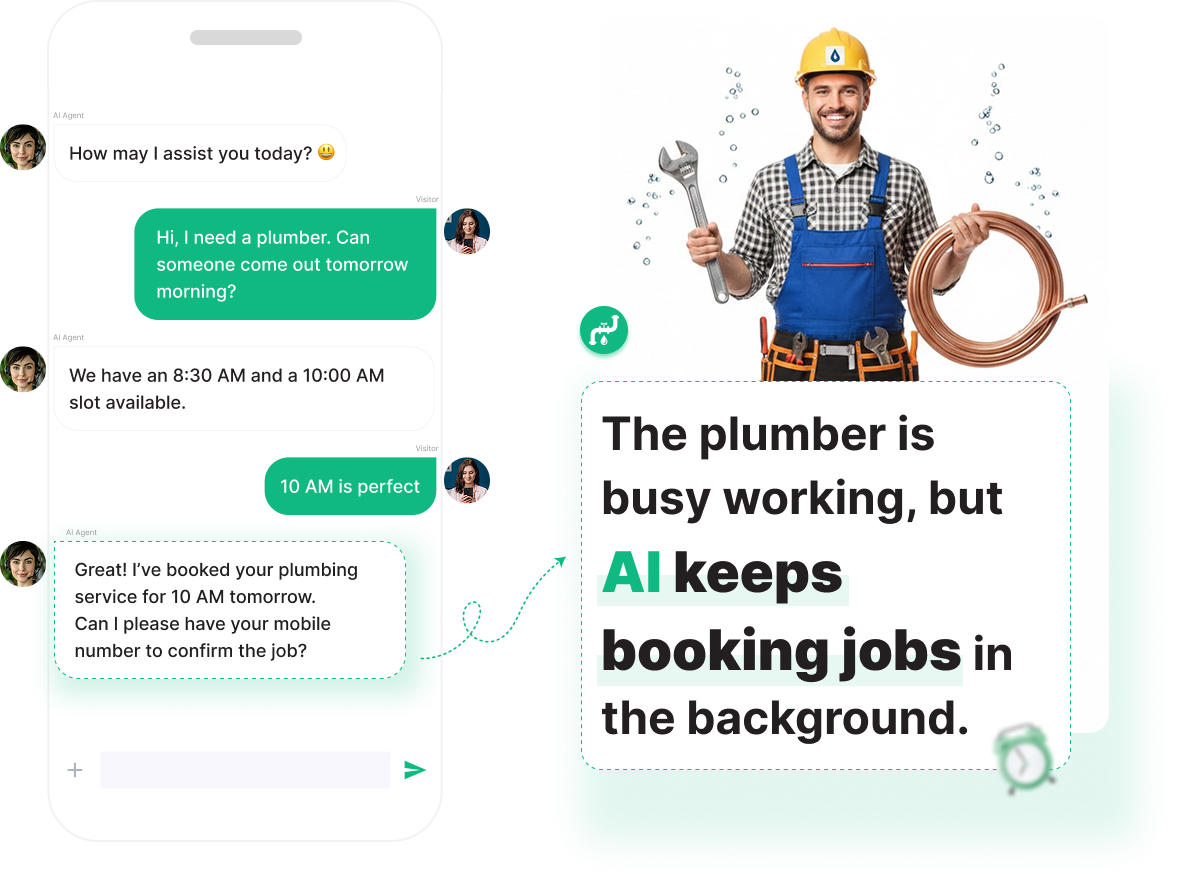Click AI Agent avatar beside slot availability message
The width and height of the screenshot is (1178, 882).
tap(23, 369)
